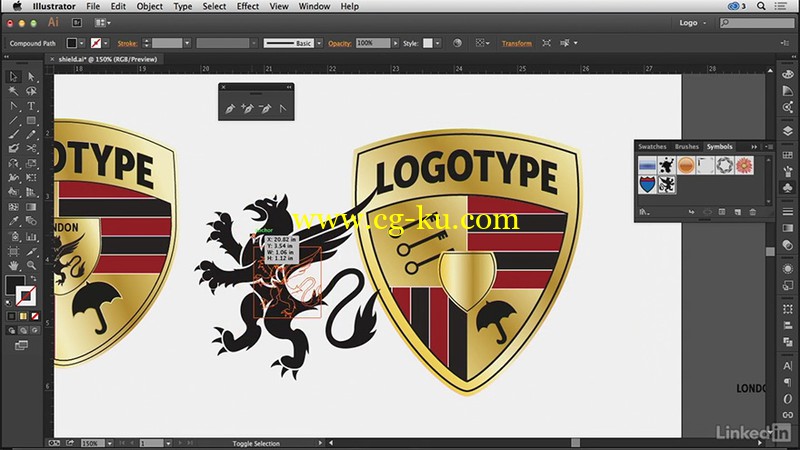
Task: Select the Scissors tool
Action: [x=31, y=148]
